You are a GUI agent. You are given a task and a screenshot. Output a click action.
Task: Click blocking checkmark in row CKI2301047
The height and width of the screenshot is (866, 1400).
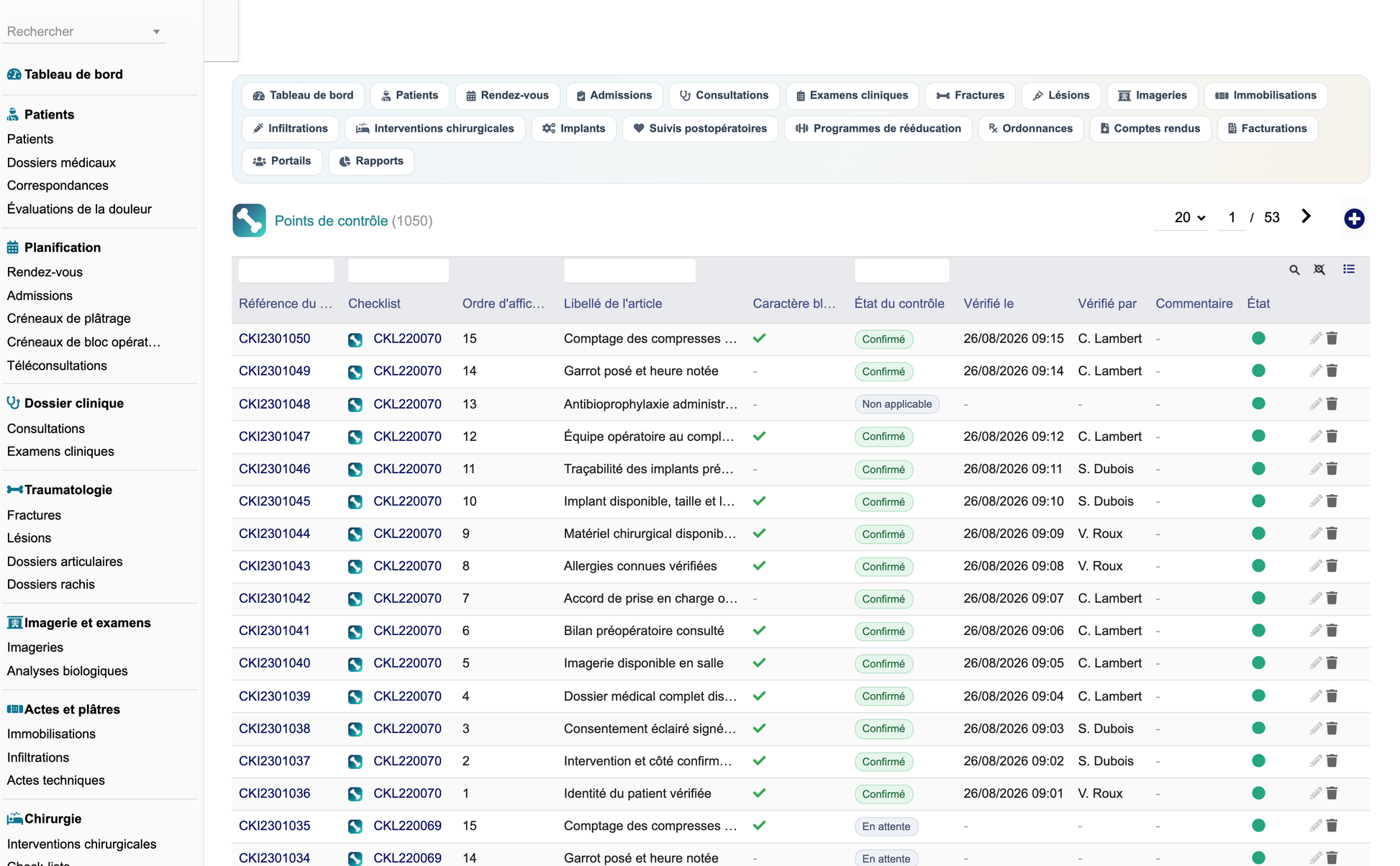(759, 436)
